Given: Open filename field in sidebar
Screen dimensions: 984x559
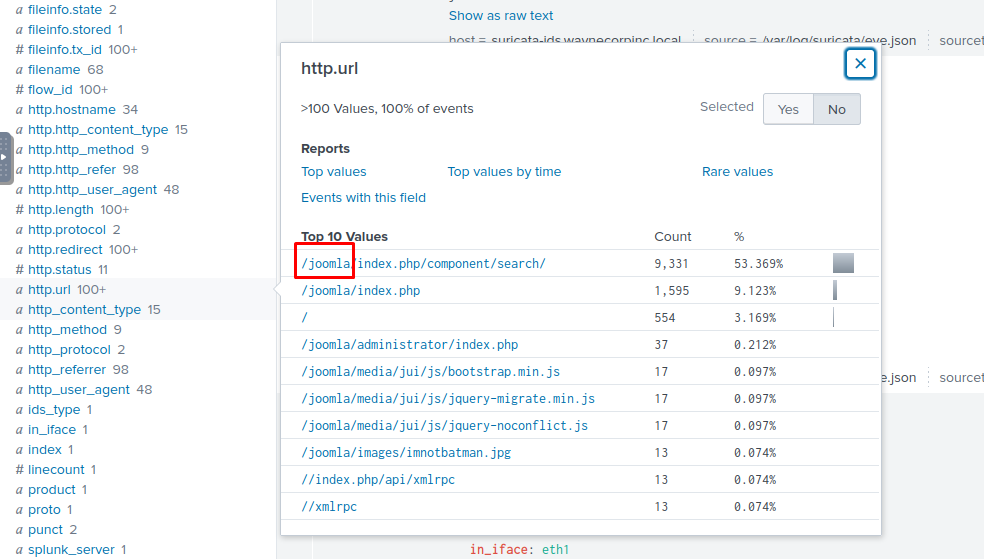Looking at the screenshot, I should click(x=54, y=70).
